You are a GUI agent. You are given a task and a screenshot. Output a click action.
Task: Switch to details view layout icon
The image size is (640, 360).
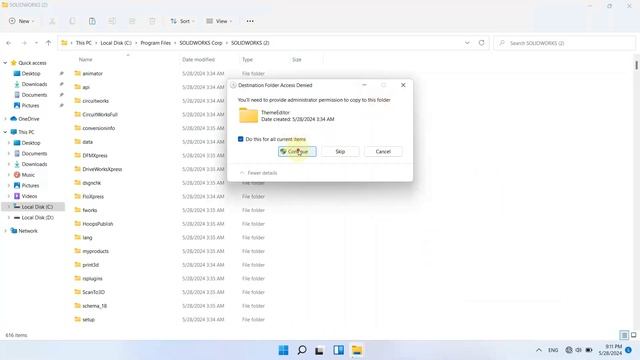coord(624,335)
